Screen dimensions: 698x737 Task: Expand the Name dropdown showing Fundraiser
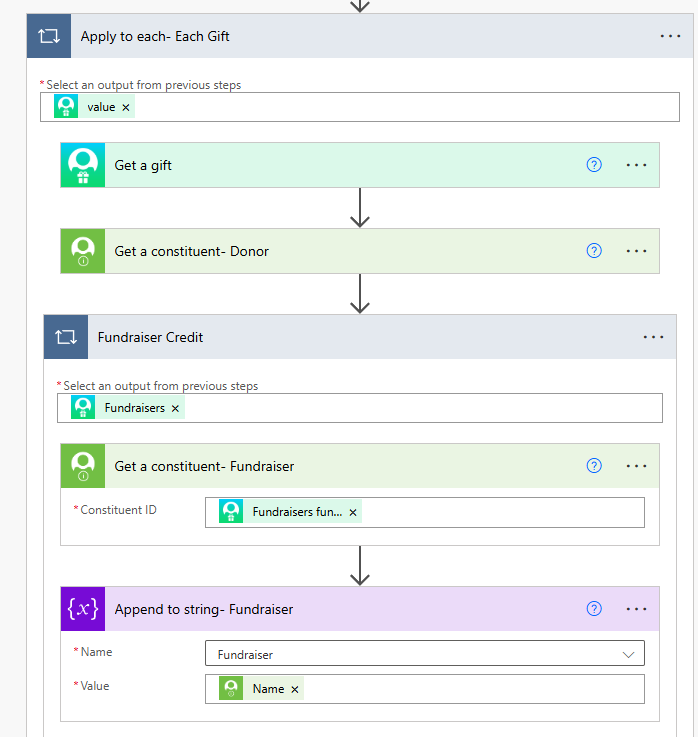click(x=425, y=653)
